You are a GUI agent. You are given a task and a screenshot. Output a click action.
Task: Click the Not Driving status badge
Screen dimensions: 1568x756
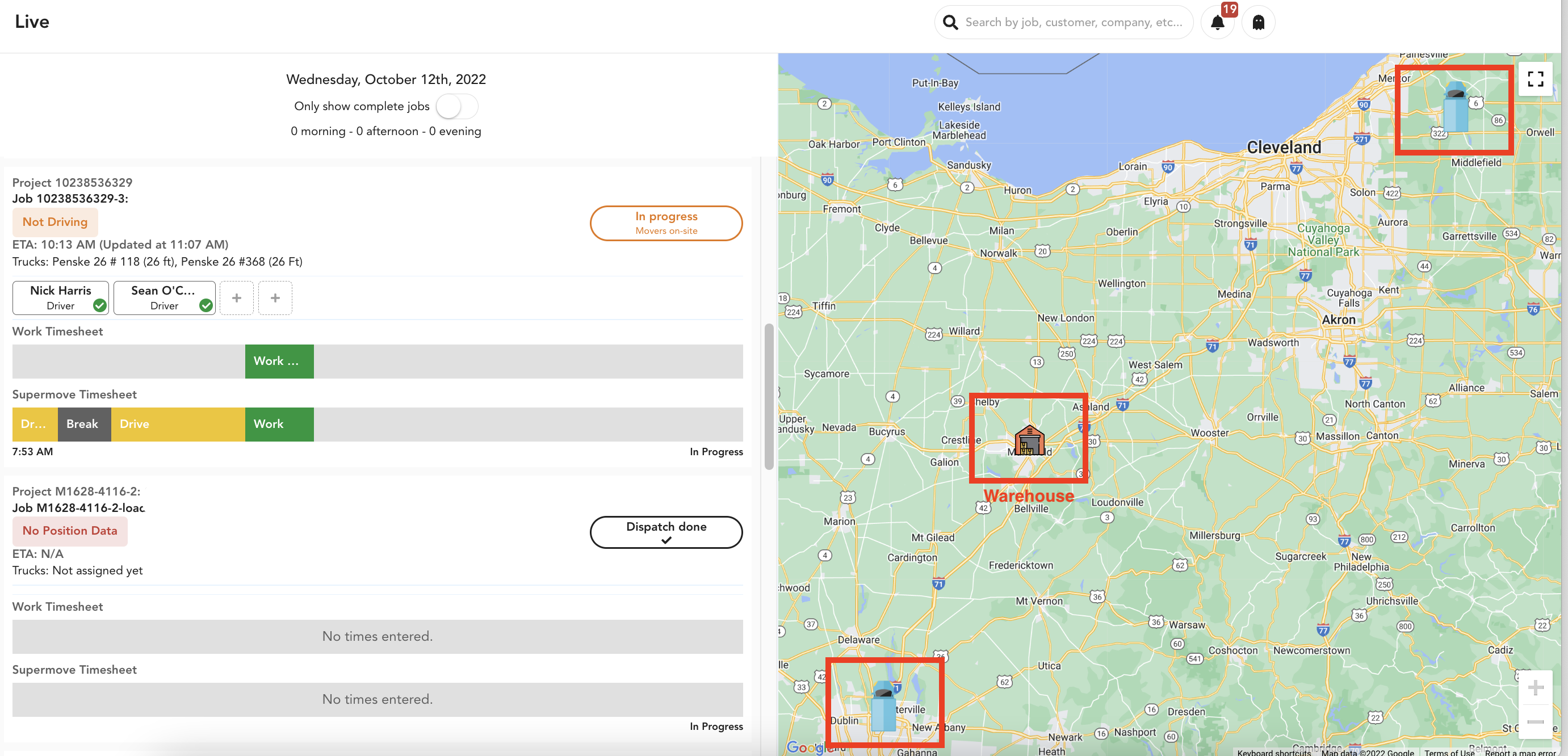(x=54, y=222)
